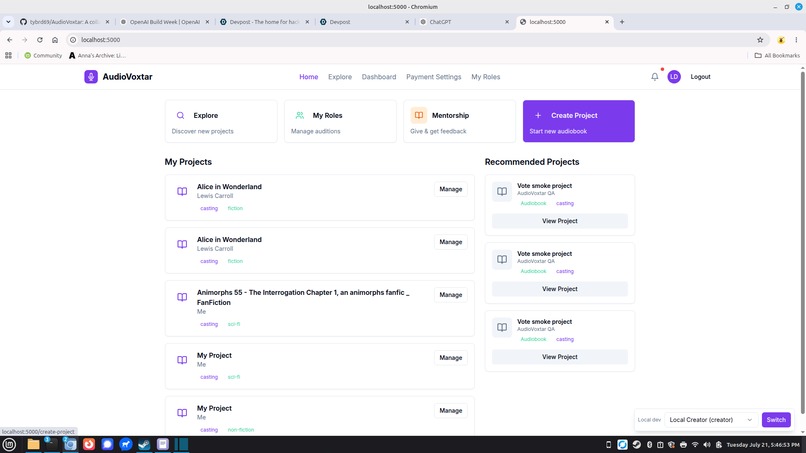Click the Create Project card
This screenshot has height=453, width=806.
click(x=578, y=121)
